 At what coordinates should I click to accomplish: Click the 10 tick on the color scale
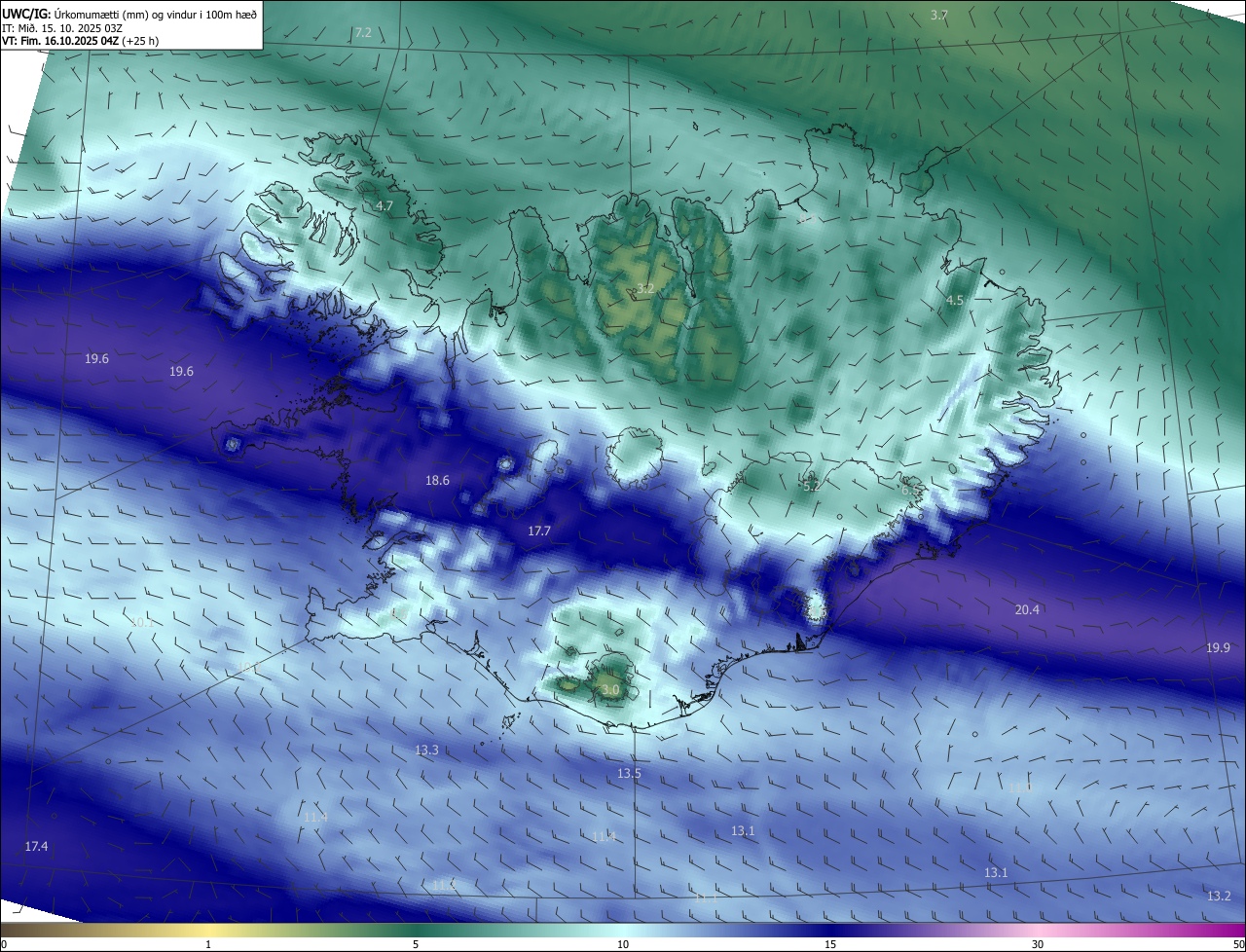(x=623, y=944)
